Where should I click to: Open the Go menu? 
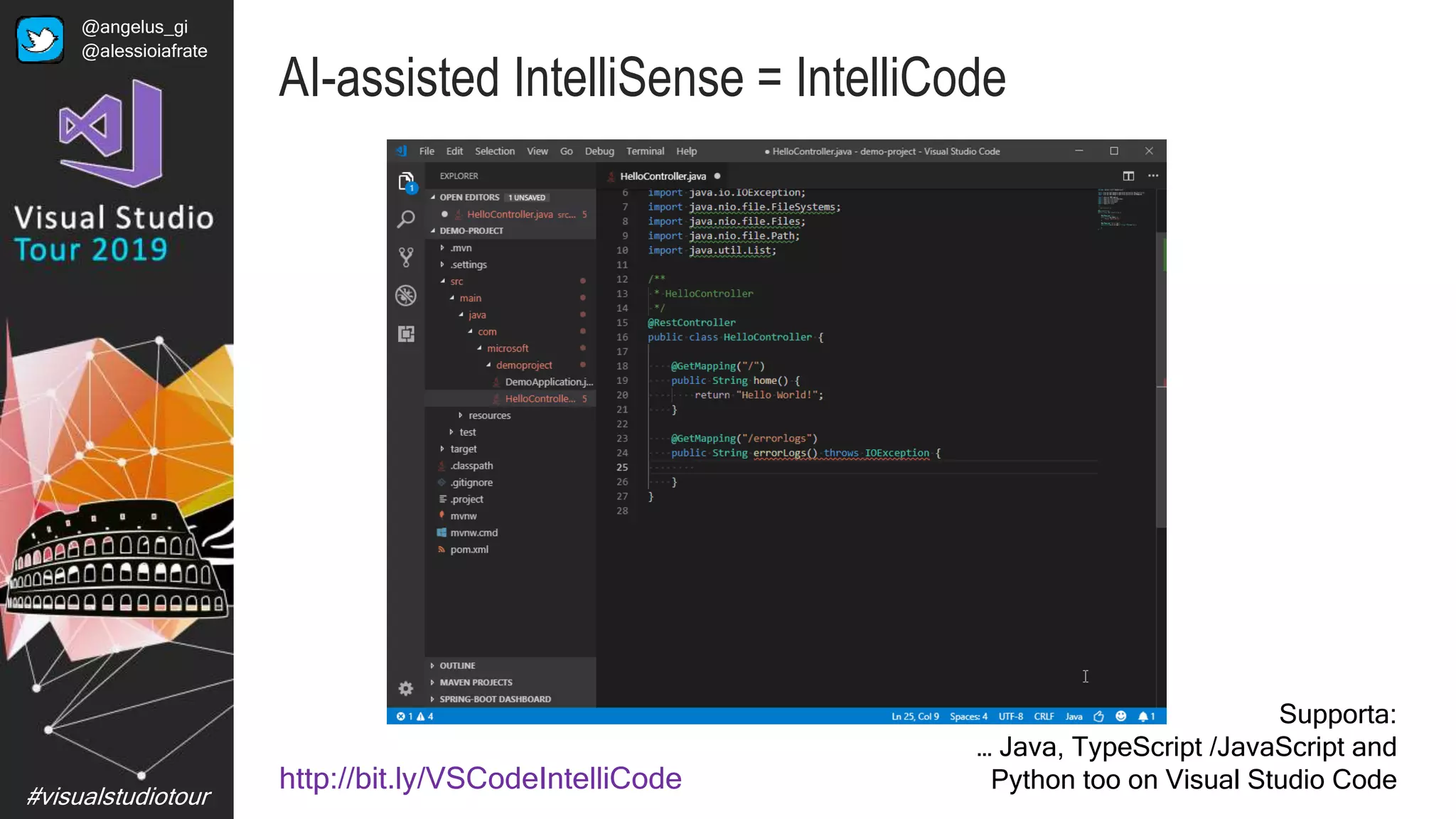(567, 151)
